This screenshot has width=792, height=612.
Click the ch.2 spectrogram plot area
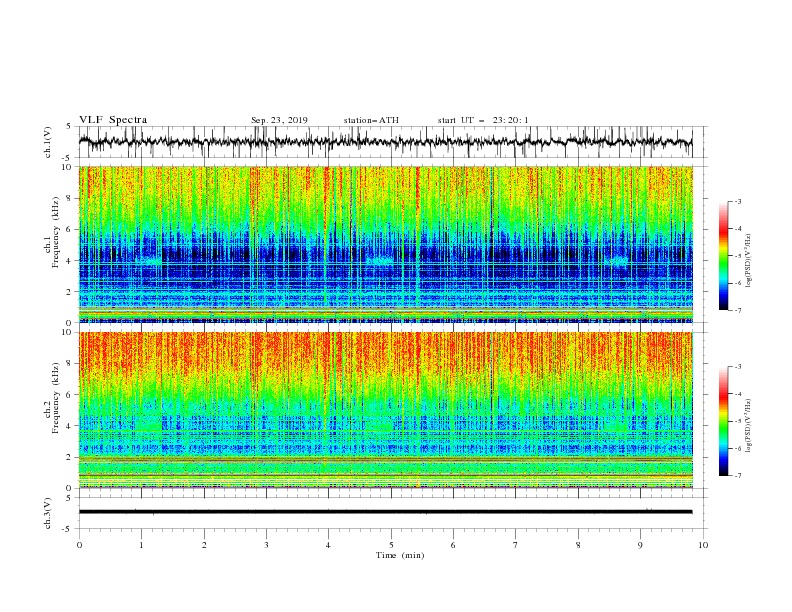[385, 410]
